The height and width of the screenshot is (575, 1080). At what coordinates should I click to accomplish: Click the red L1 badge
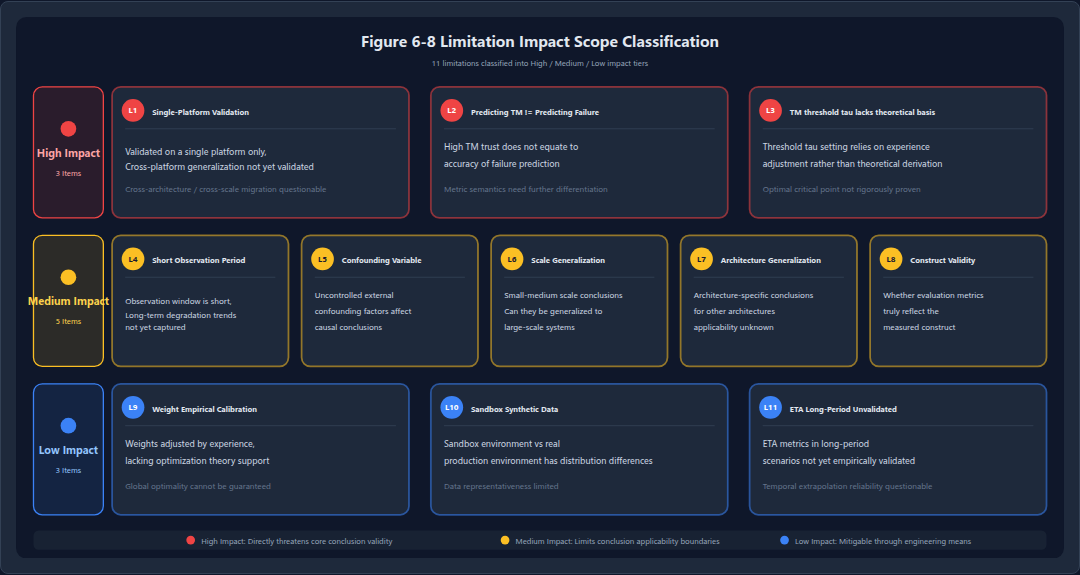[133, 111]
